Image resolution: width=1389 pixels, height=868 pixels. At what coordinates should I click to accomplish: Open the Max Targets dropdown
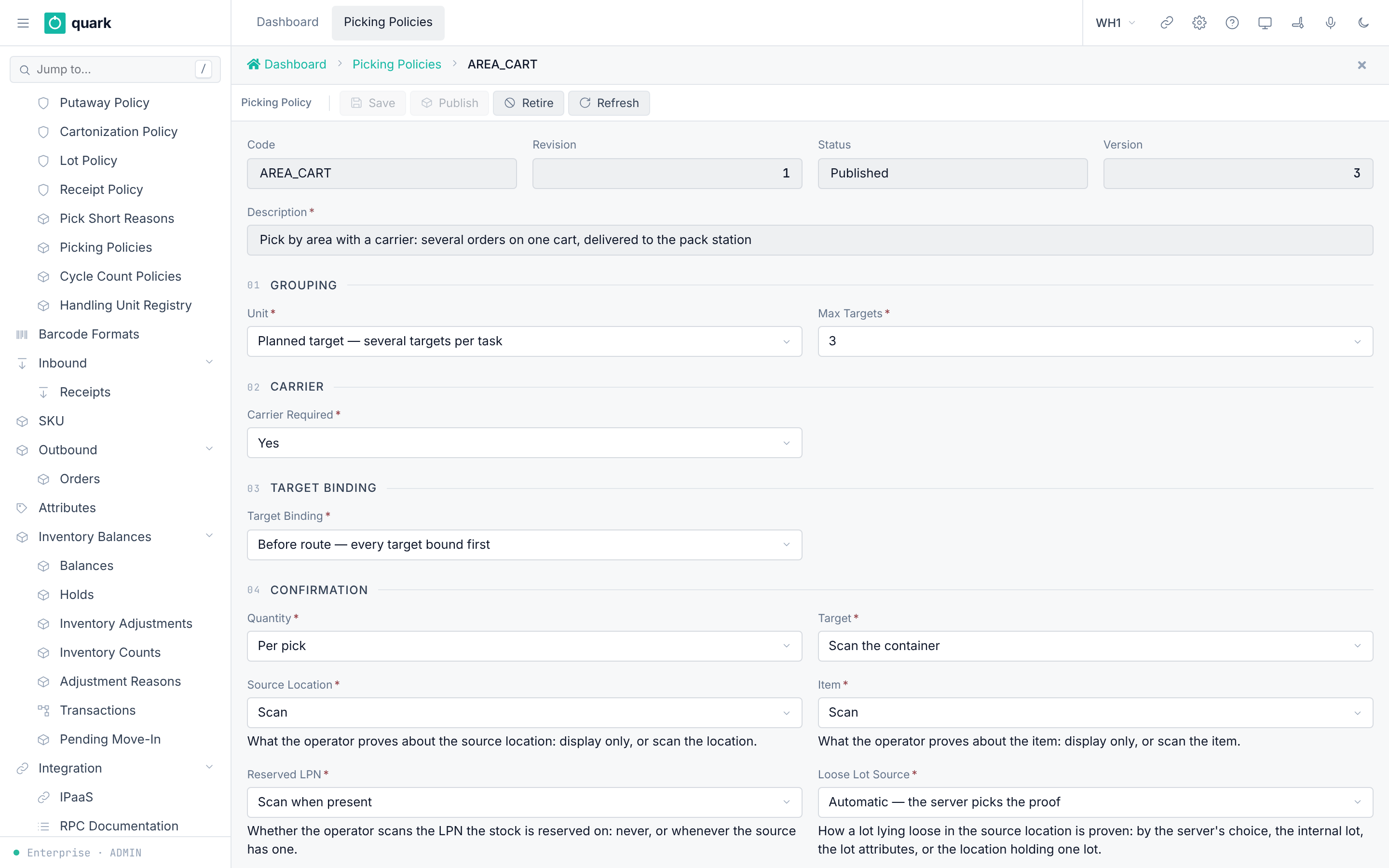(1094, 341)
